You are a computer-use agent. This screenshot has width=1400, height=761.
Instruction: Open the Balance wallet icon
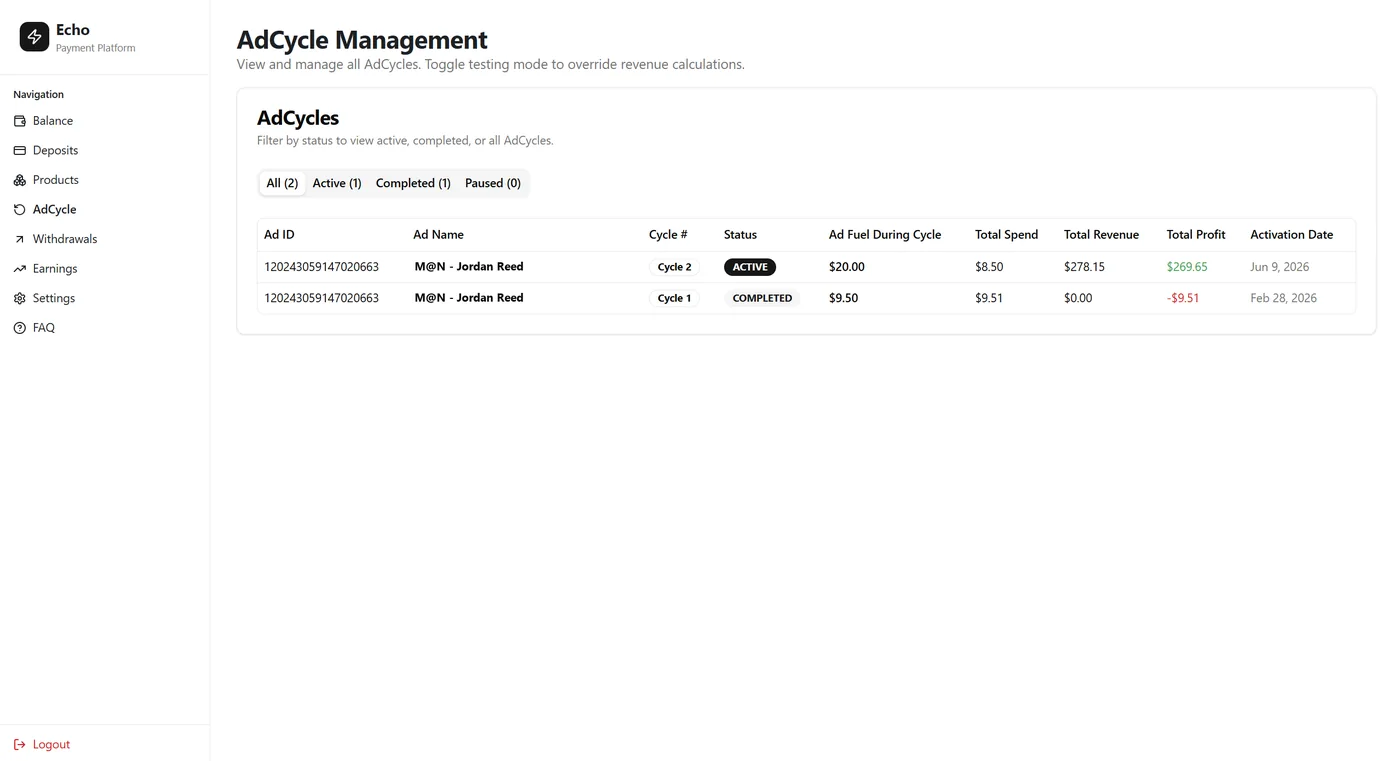(19, 121)
